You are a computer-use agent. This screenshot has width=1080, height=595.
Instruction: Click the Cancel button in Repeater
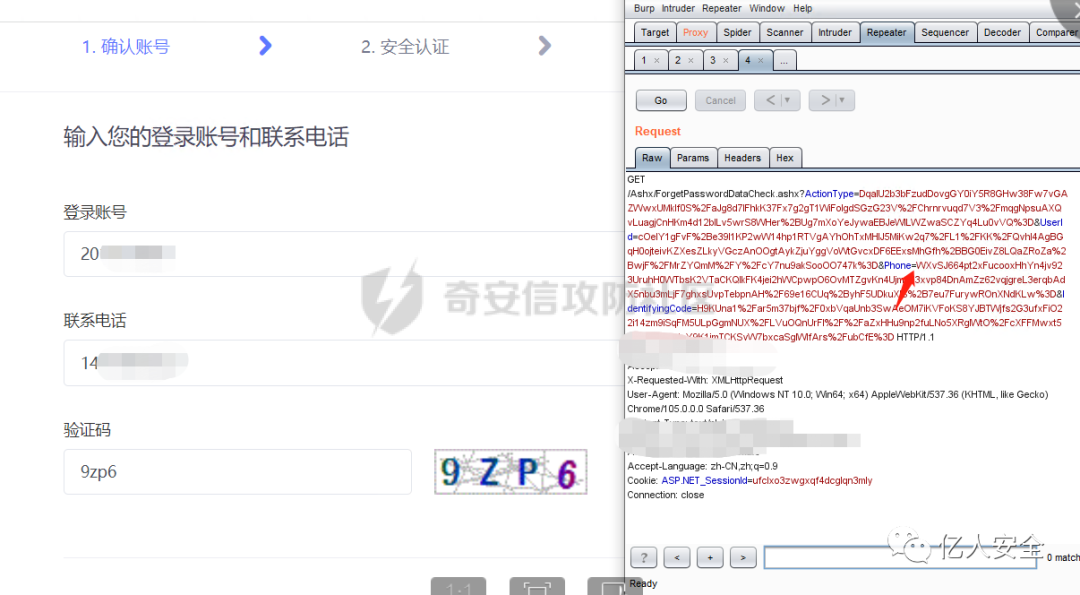(720, 101)
